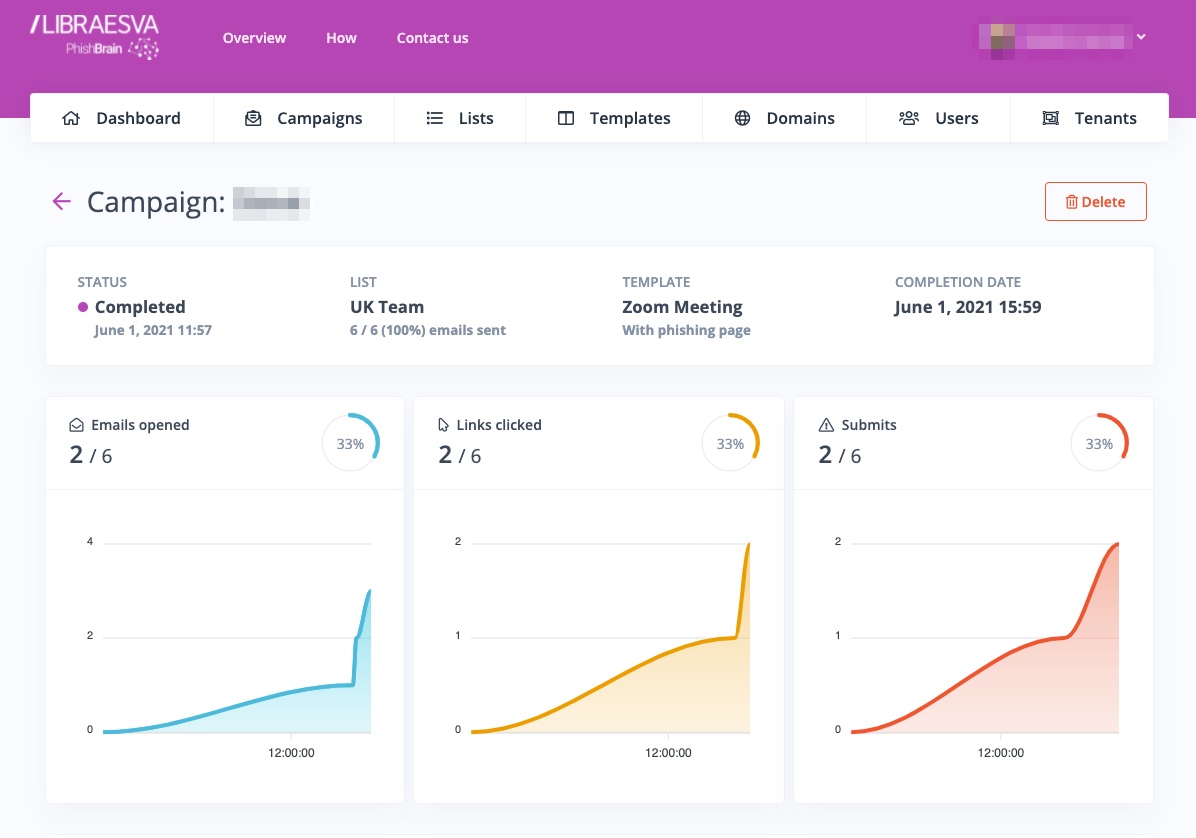
Task: Click the Campaigns envelope icon
Action: [254, 118]
